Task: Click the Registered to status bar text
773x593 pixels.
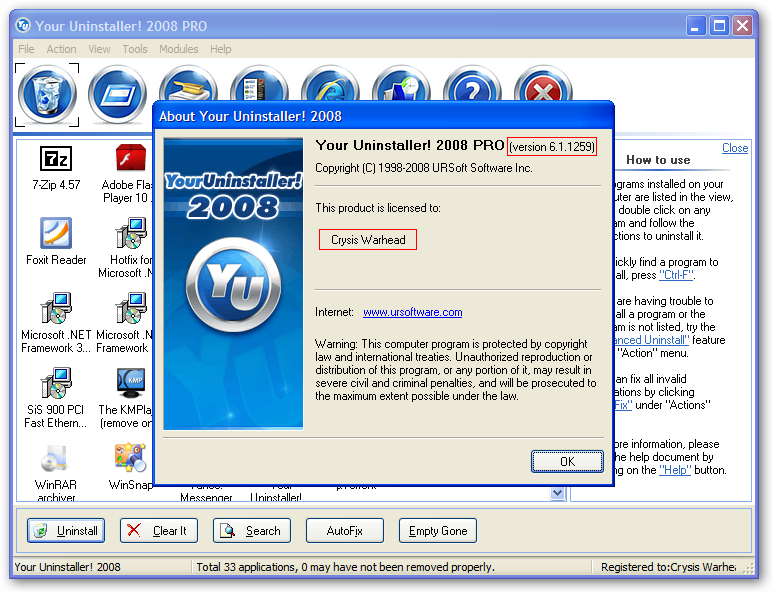Action: [x=668, y=567]
